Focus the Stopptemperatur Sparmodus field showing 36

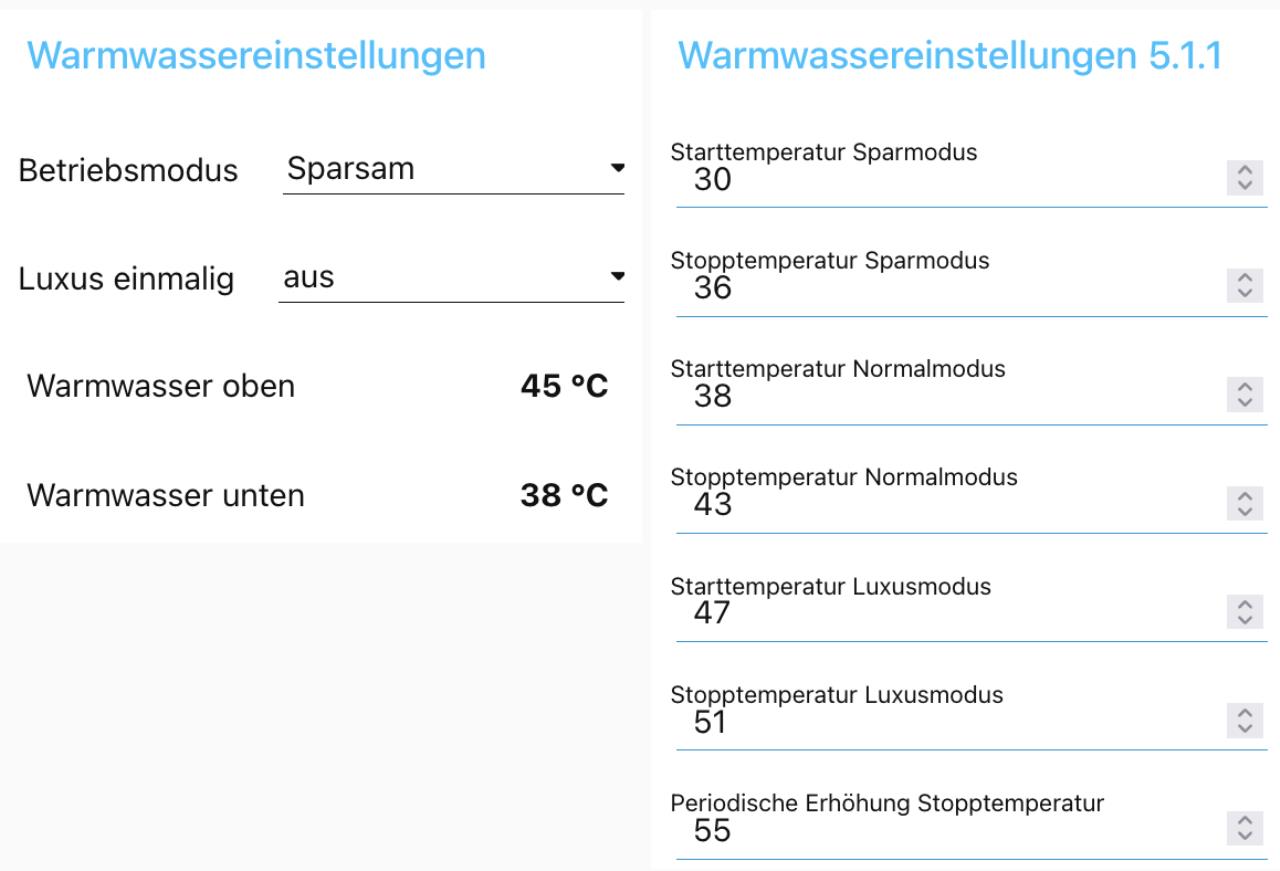click(x=940, y=289)
